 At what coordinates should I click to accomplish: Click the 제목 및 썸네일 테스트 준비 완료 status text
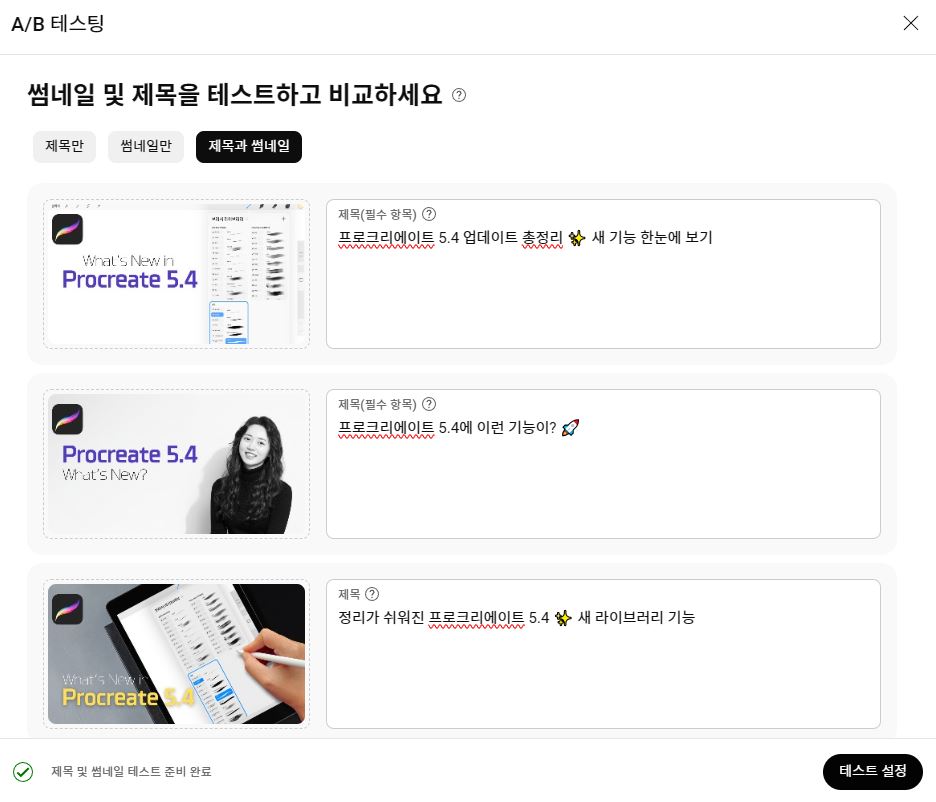(131, 772)
